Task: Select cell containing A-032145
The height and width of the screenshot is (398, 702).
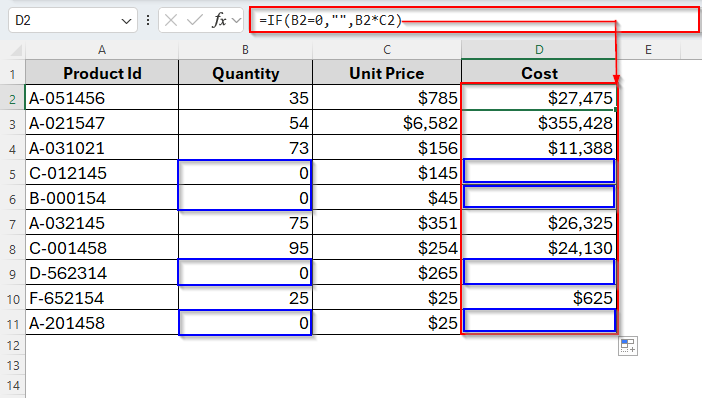Action: click(x=102, y=223)
